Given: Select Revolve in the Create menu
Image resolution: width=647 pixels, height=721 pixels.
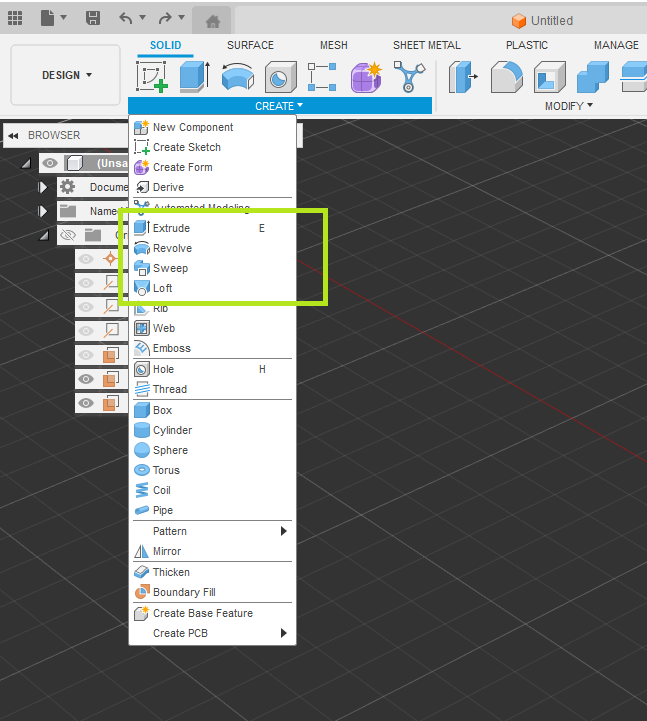Looking at the screenshot, I should tap(212, 248).
